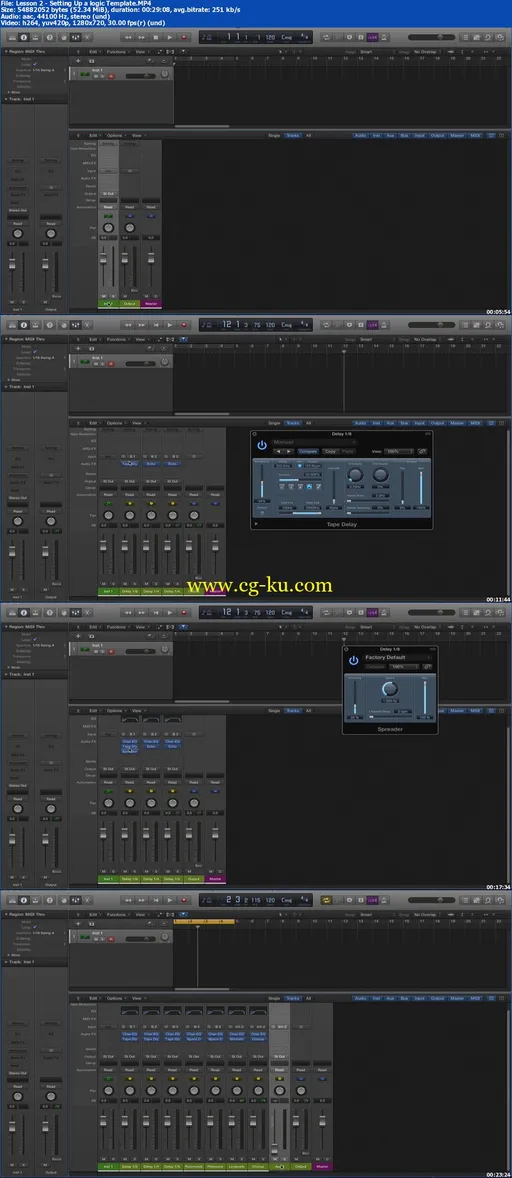This screenshot has width=512, height=1178.
Task: Toggle Audio filter button in first frame mixer
Action: pos(360,135)
